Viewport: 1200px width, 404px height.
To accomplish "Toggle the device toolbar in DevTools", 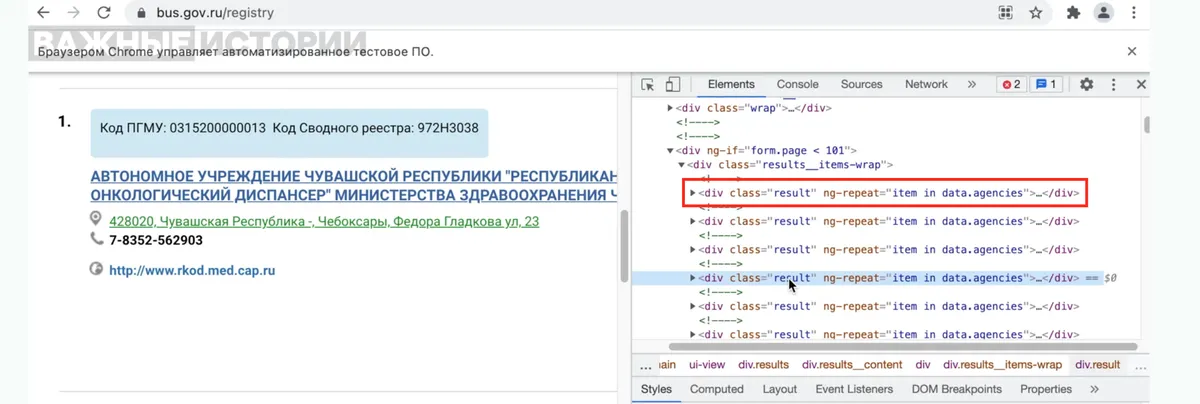I will click(673, 85).
